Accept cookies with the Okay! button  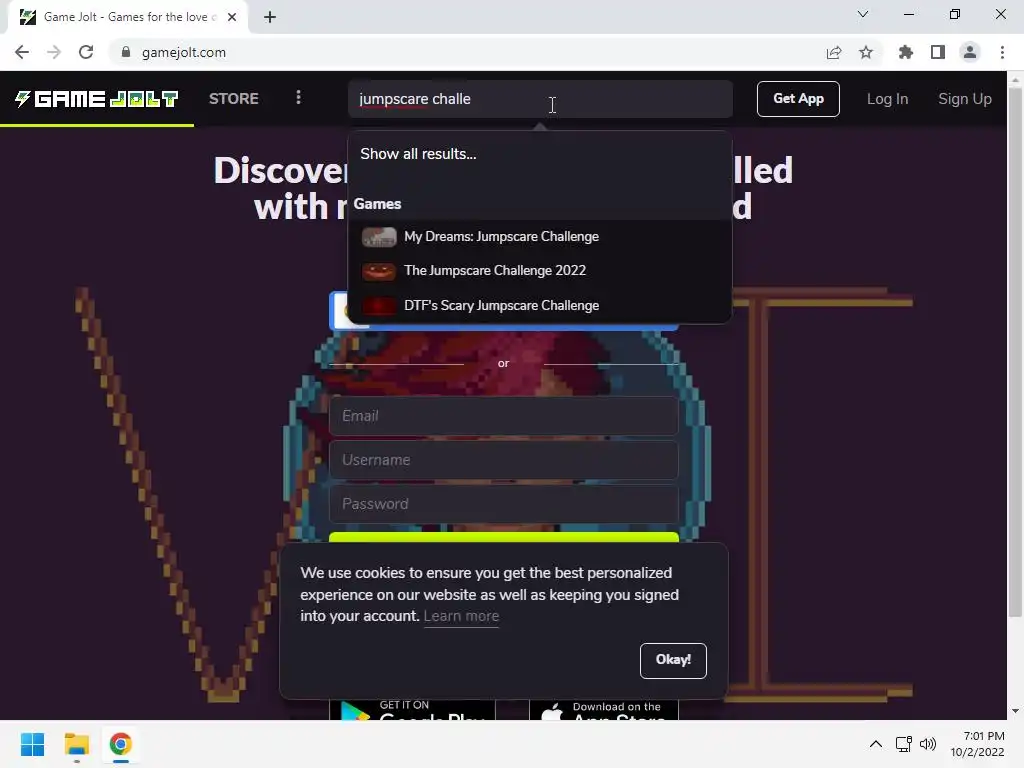pos(673,660)
